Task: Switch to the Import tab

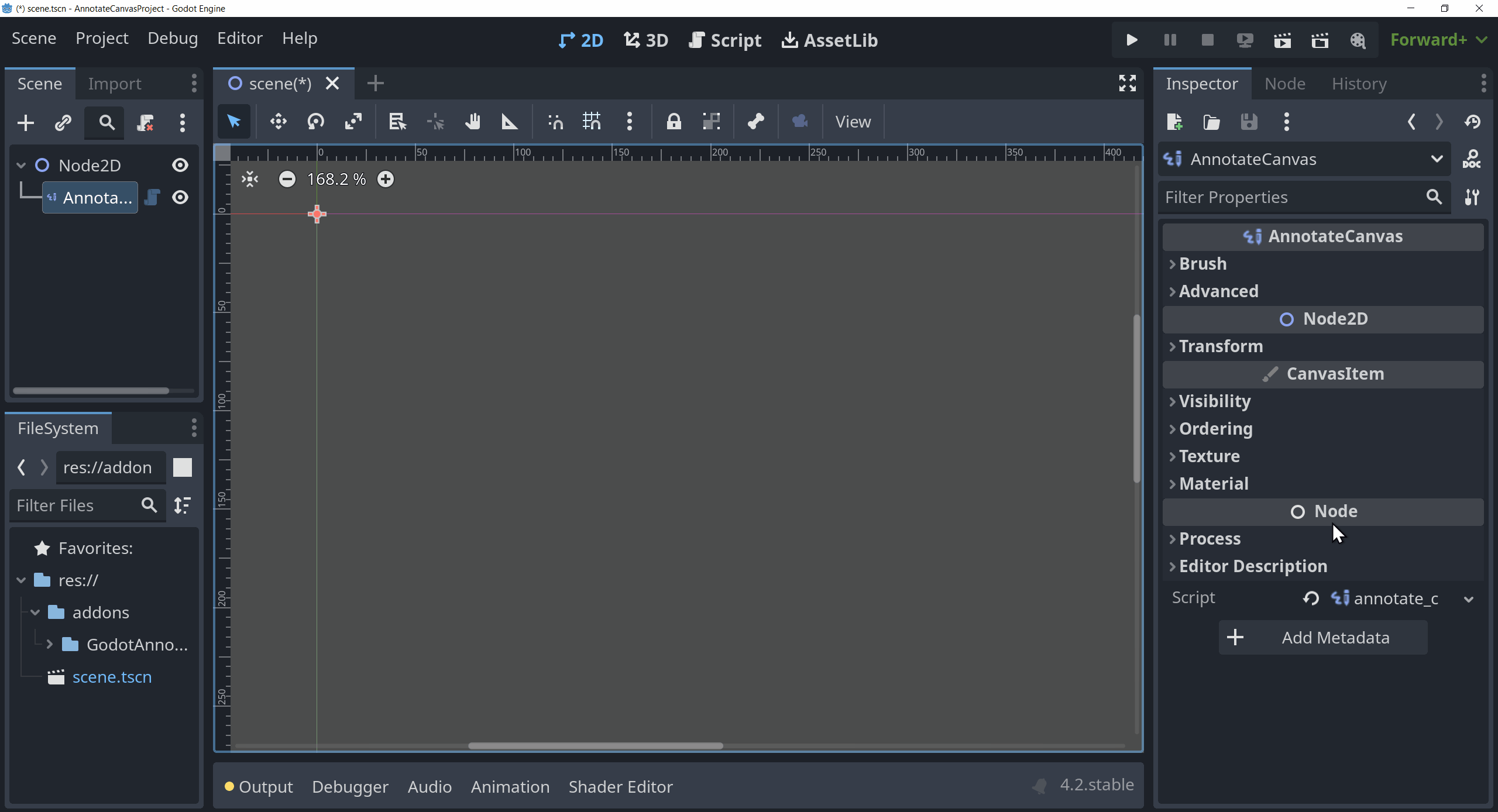Action: 114,83
